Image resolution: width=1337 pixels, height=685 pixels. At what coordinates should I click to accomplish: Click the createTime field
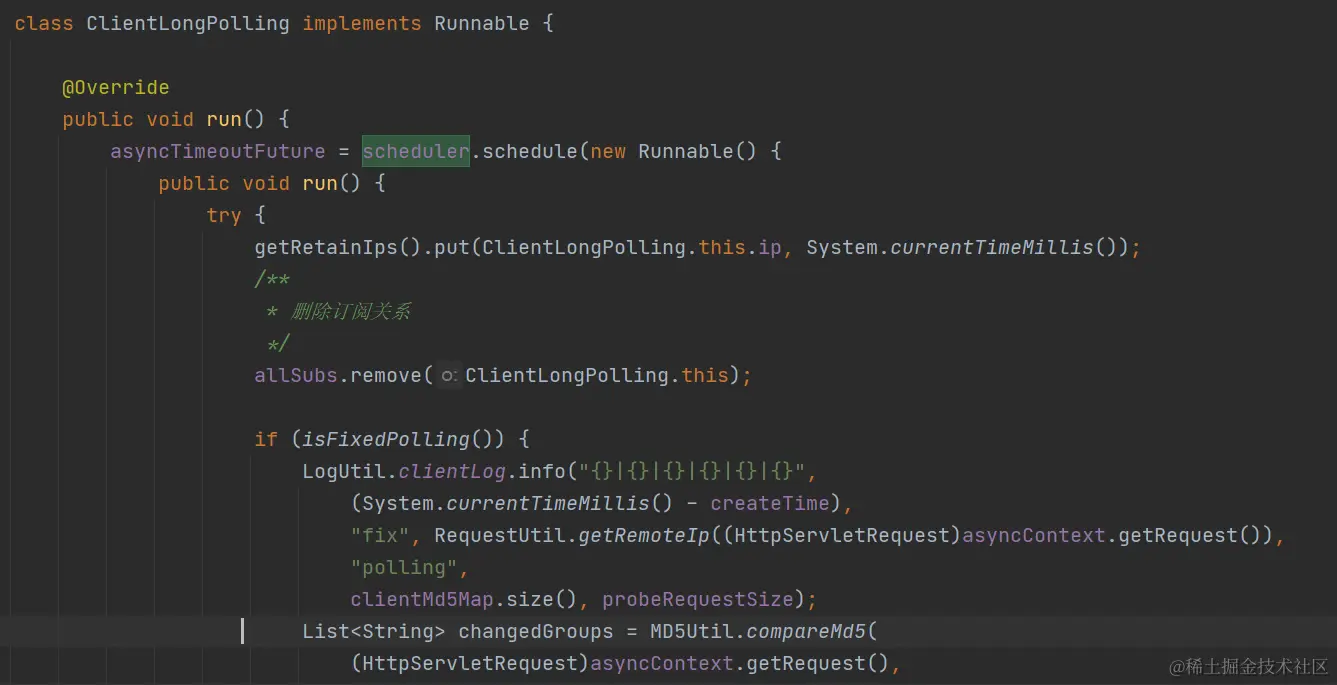coord(770,503)
